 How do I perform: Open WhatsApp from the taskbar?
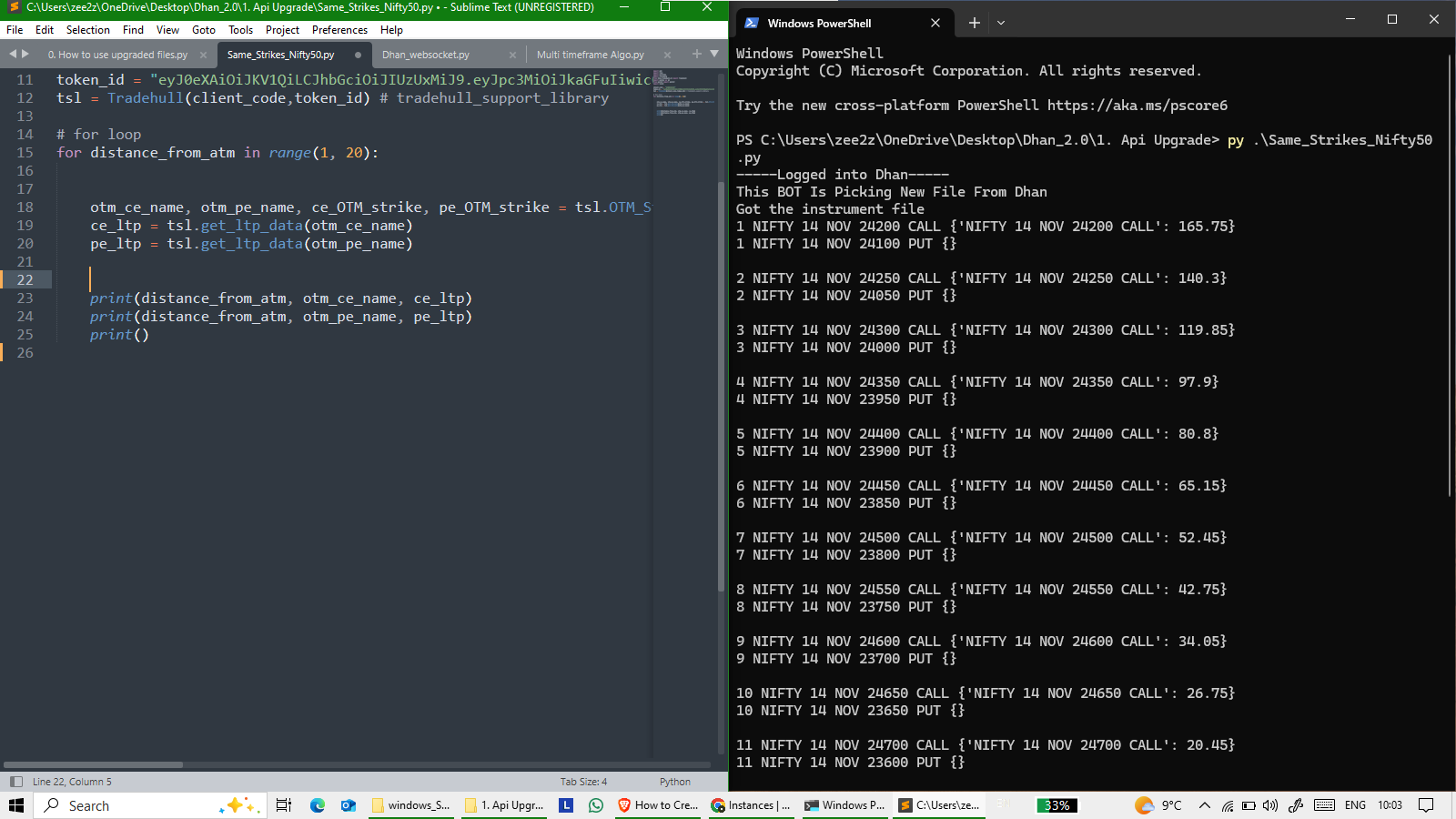(x=596, y=805)
